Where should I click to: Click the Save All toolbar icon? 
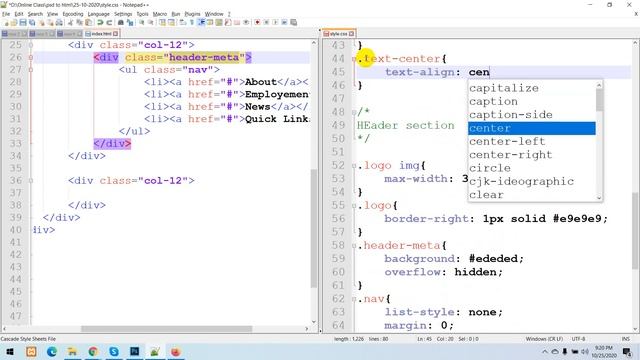[32, 22]
